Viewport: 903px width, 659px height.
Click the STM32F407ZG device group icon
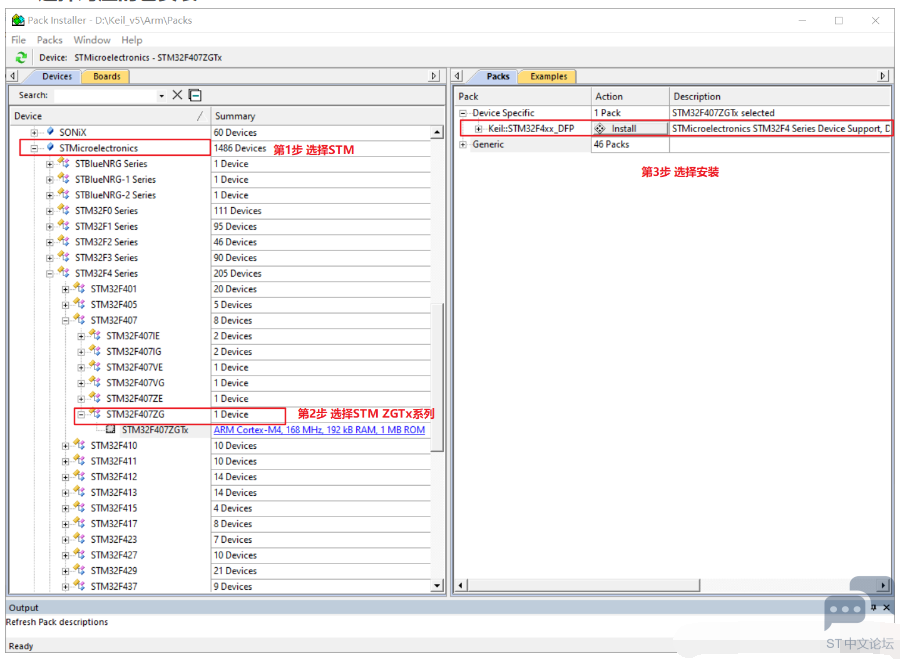95,414
